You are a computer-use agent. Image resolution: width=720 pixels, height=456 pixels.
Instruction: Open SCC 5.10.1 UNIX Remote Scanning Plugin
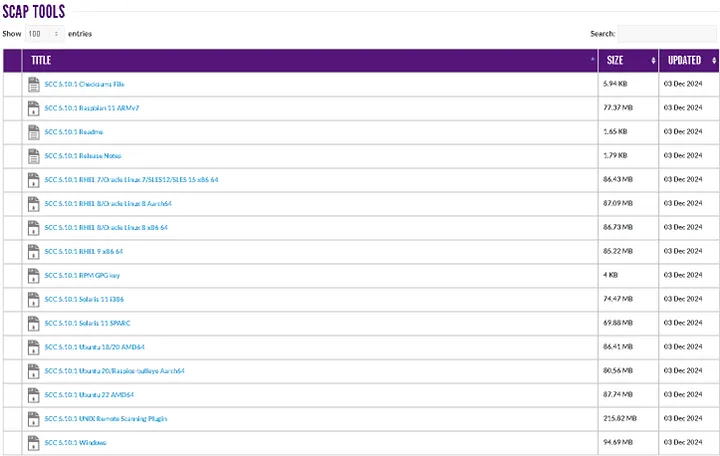coord(106,418)
